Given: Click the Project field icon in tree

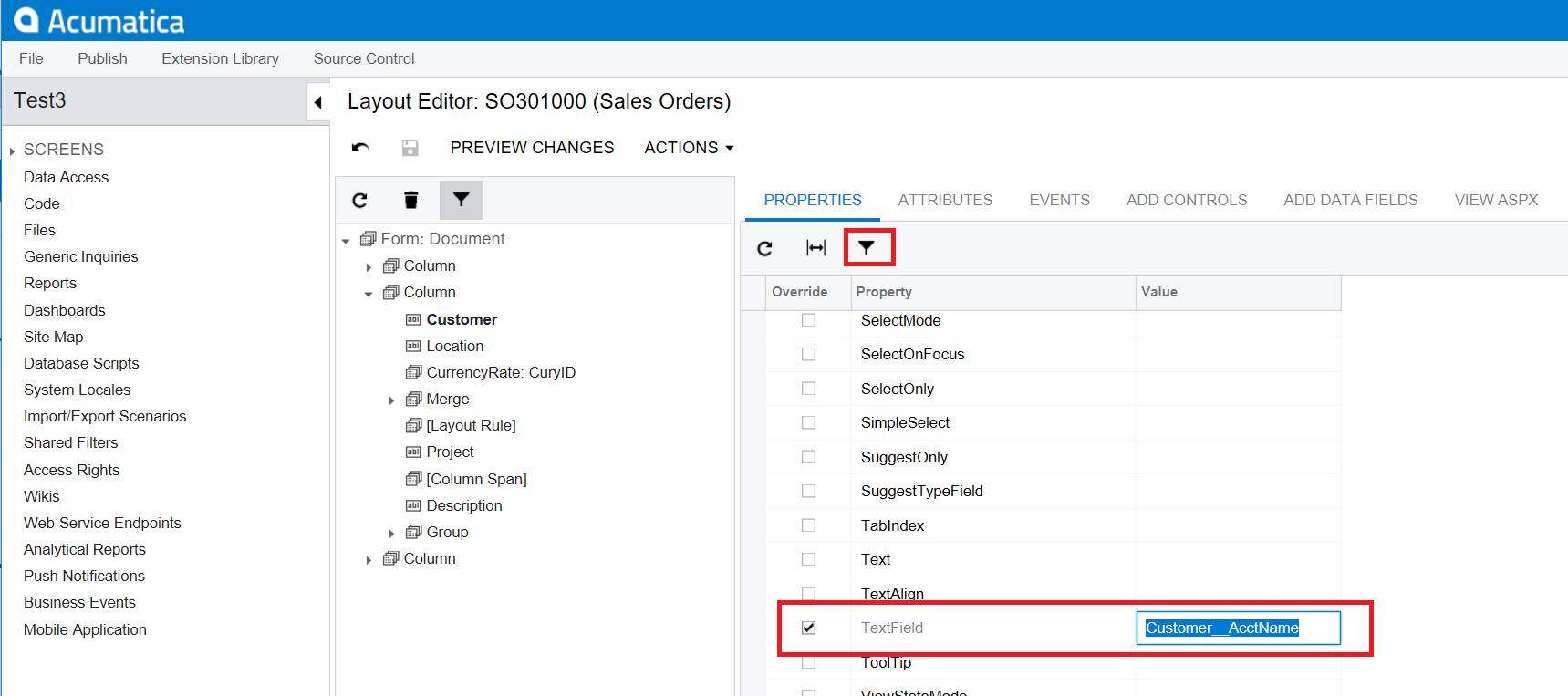Looking at the screenshot, I should 413,452.
